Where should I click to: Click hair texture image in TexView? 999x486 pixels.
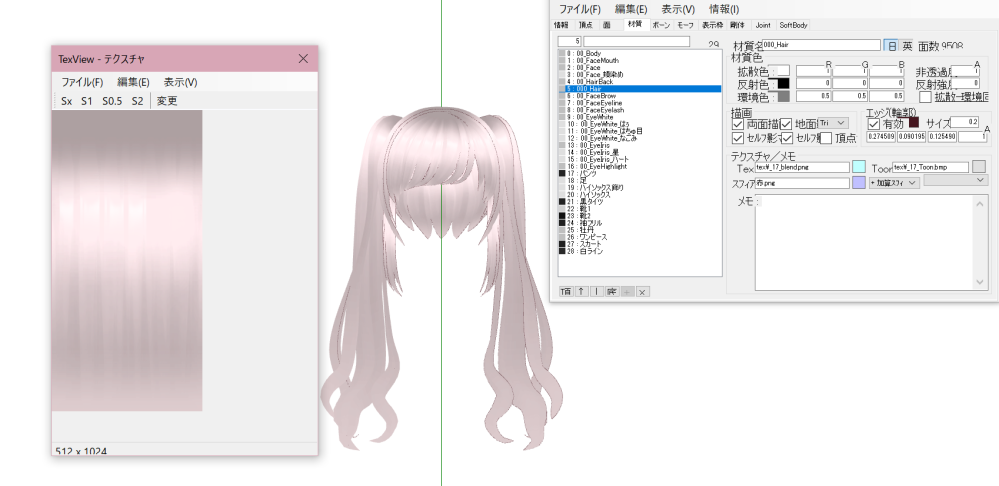tap(127, 261)
